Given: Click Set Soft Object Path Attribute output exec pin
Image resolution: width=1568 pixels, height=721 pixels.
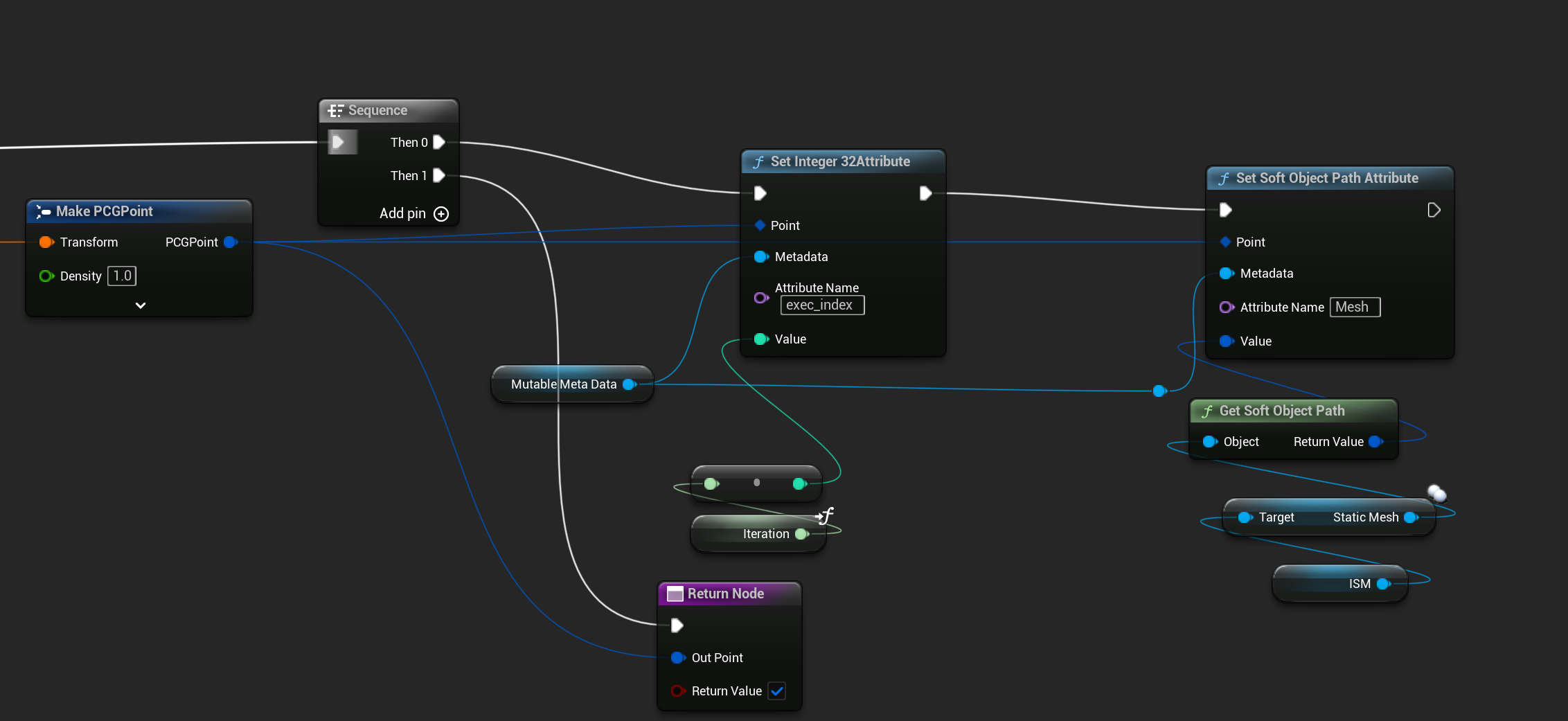Looking at the screenshot, I should coord(1434,210).
